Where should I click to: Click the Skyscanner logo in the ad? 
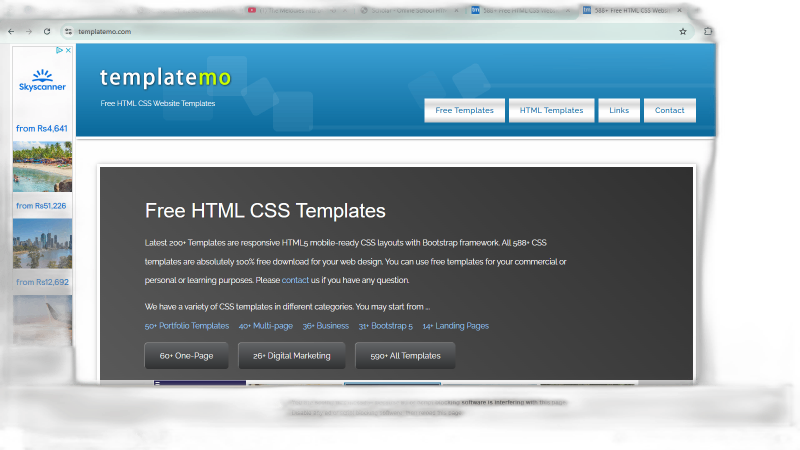[x=42, y=80]
